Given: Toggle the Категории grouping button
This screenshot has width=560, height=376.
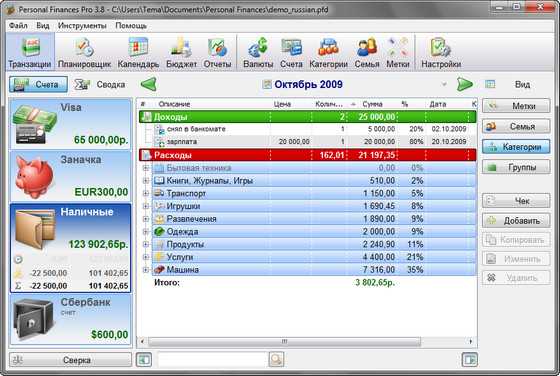Looking at the screenshot, I should point(516,147).
